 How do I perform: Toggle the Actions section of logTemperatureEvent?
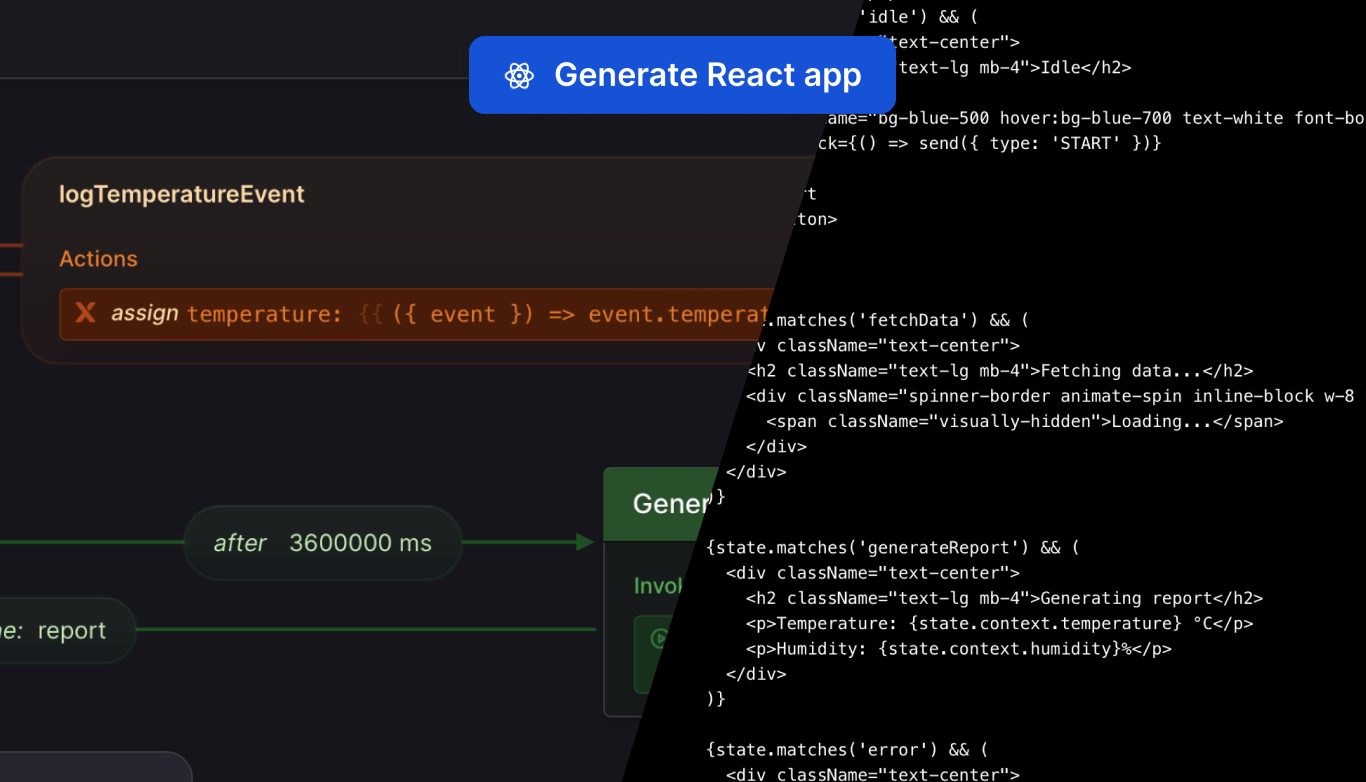click(x=98, y=258)
